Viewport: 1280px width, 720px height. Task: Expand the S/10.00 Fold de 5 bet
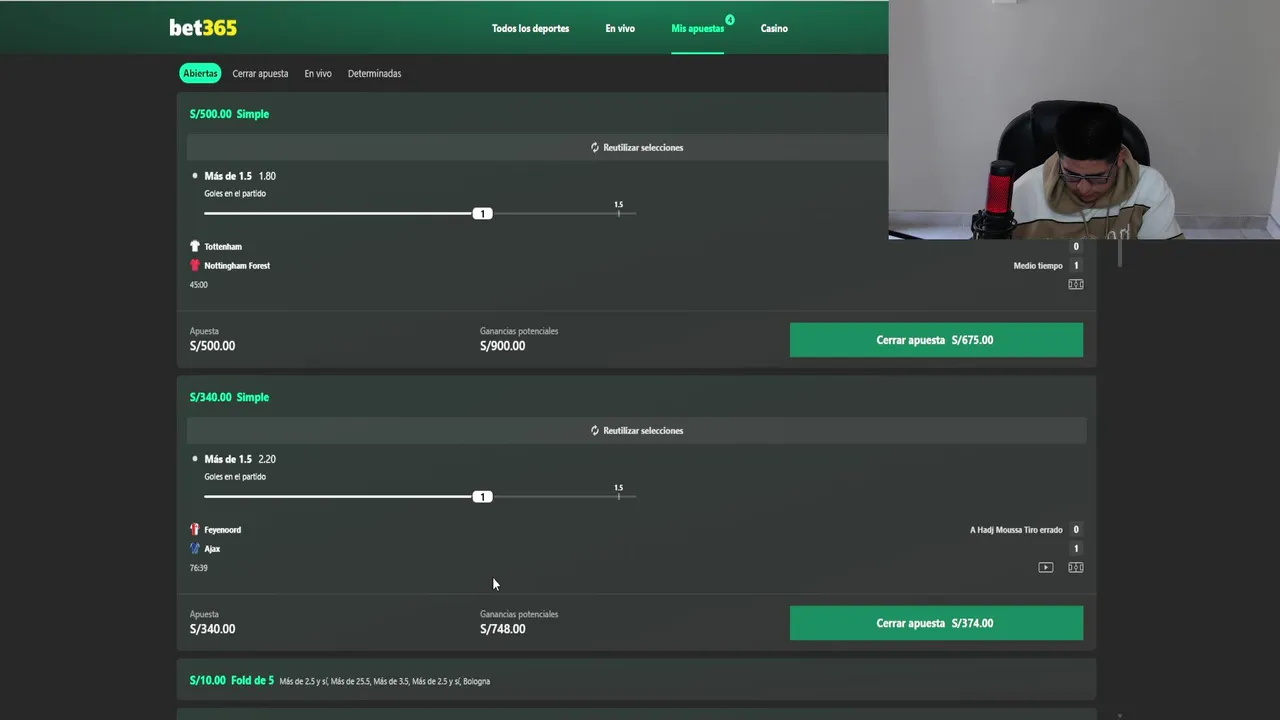pos(636,680)
